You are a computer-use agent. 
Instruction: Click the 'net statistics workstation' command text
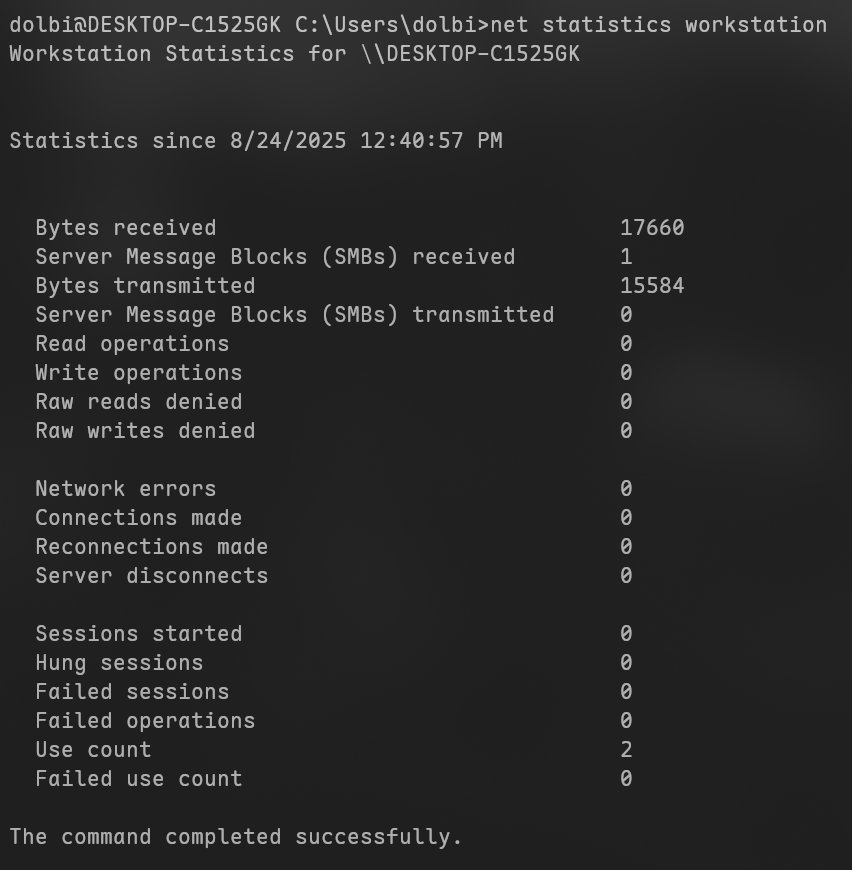pos(659,25)
